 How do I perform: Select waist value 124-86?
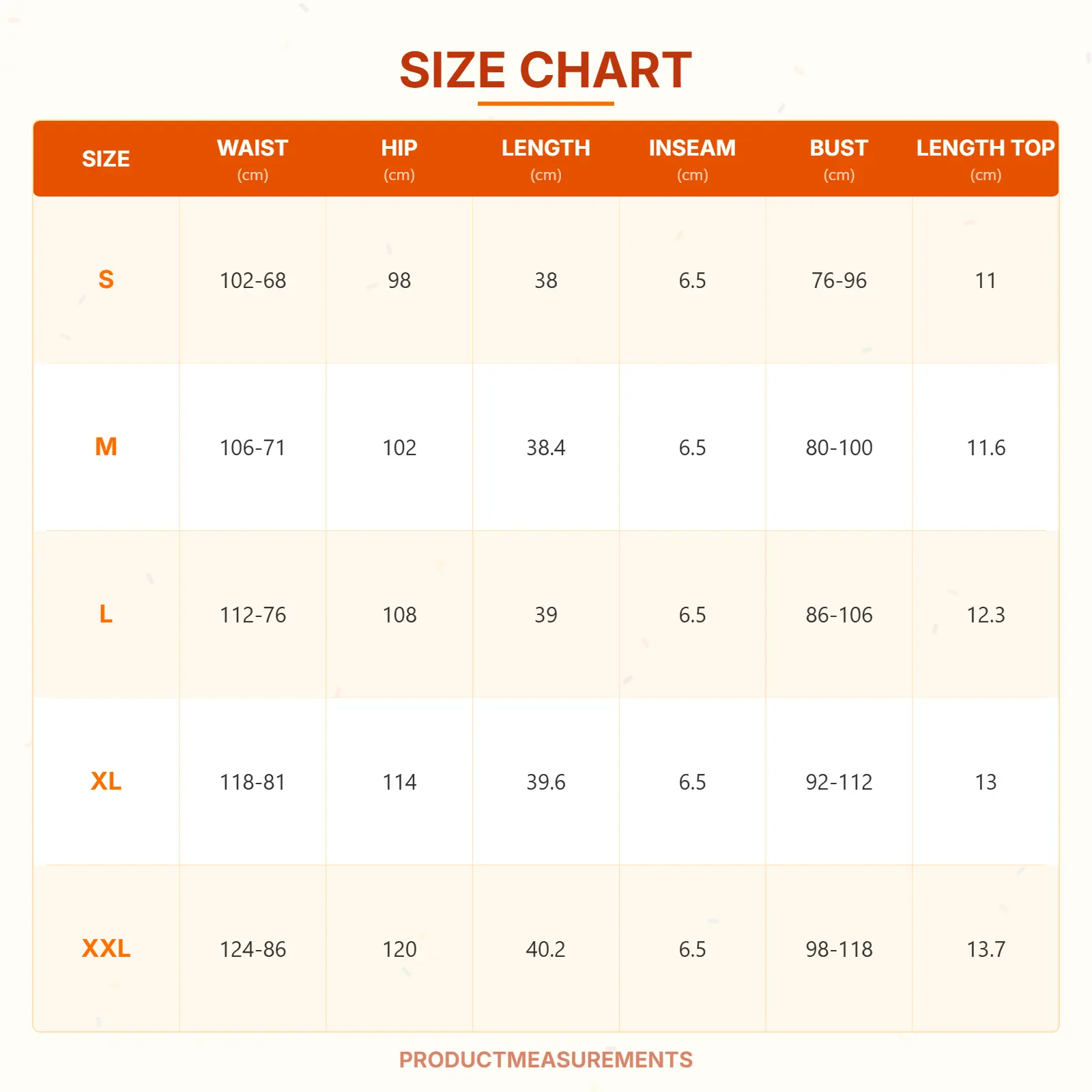click(253, 949)
